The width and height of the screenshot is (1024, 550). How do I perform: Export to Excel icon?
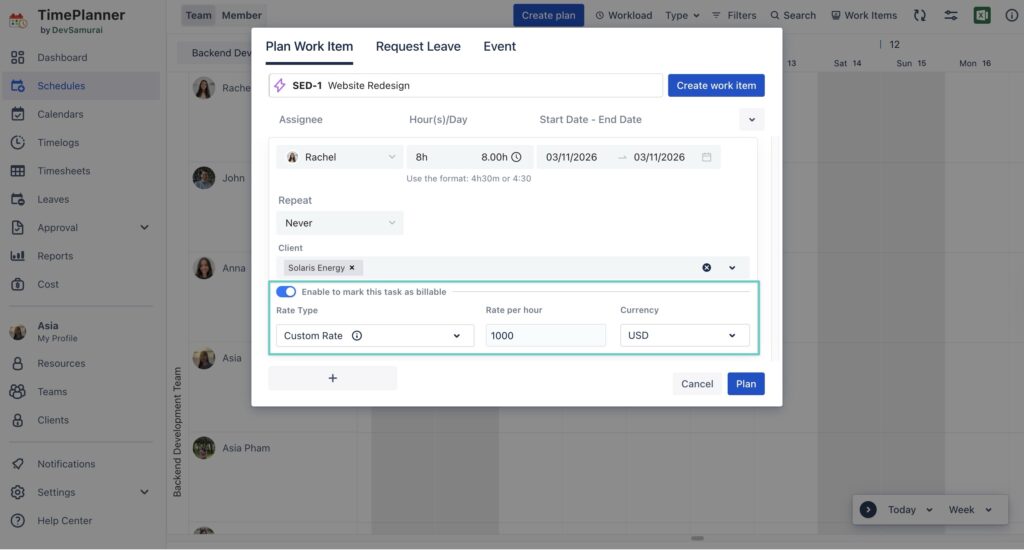tap(982, 15)
